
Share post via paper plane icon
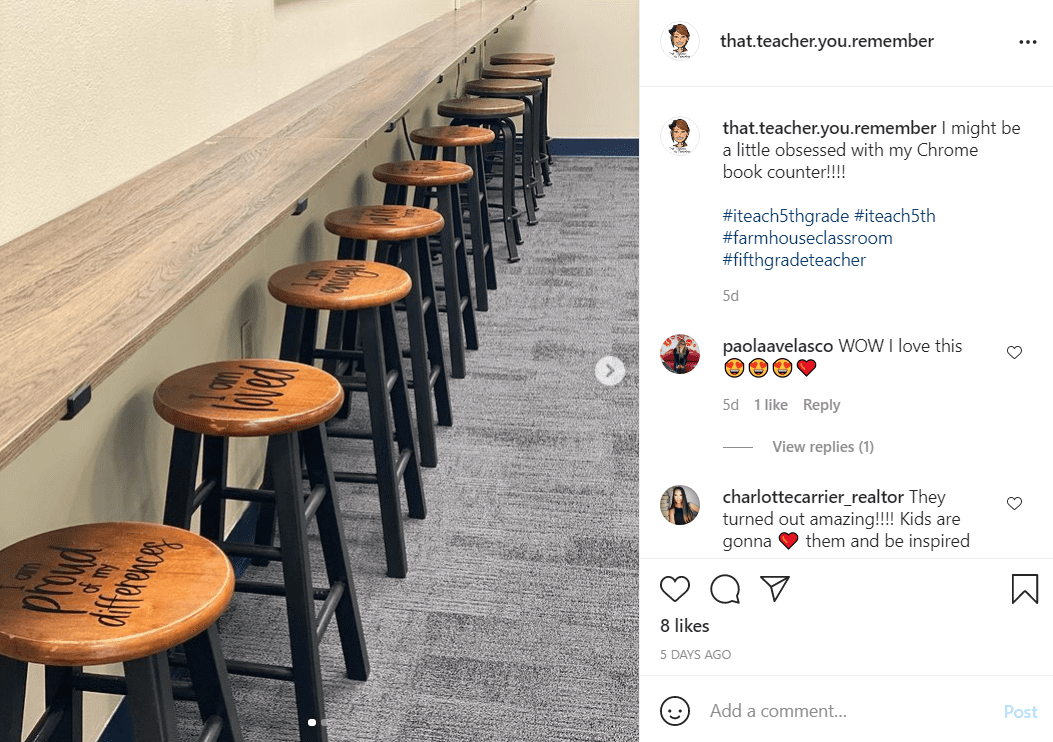[x=774, y=588]
